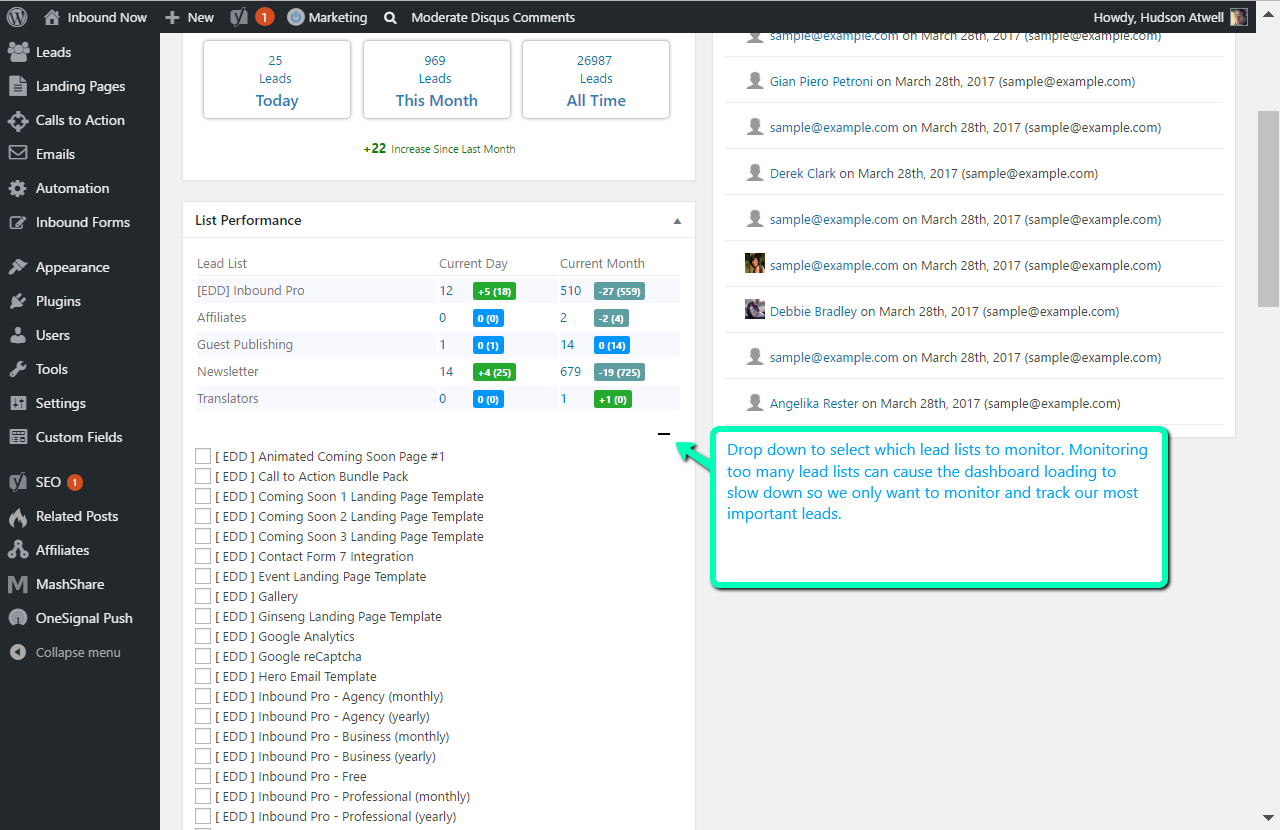Click the -19 (725) badge for Newsletter
The image size is (1280, 830).
[x=619, y=372]
